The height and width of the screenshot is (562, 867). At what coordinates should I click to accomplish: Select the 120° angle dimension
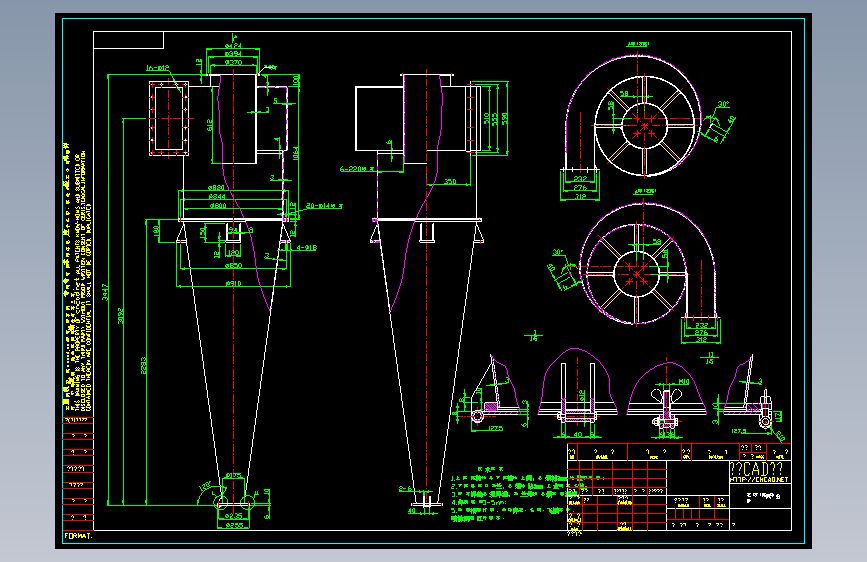(x=205, y=486)
